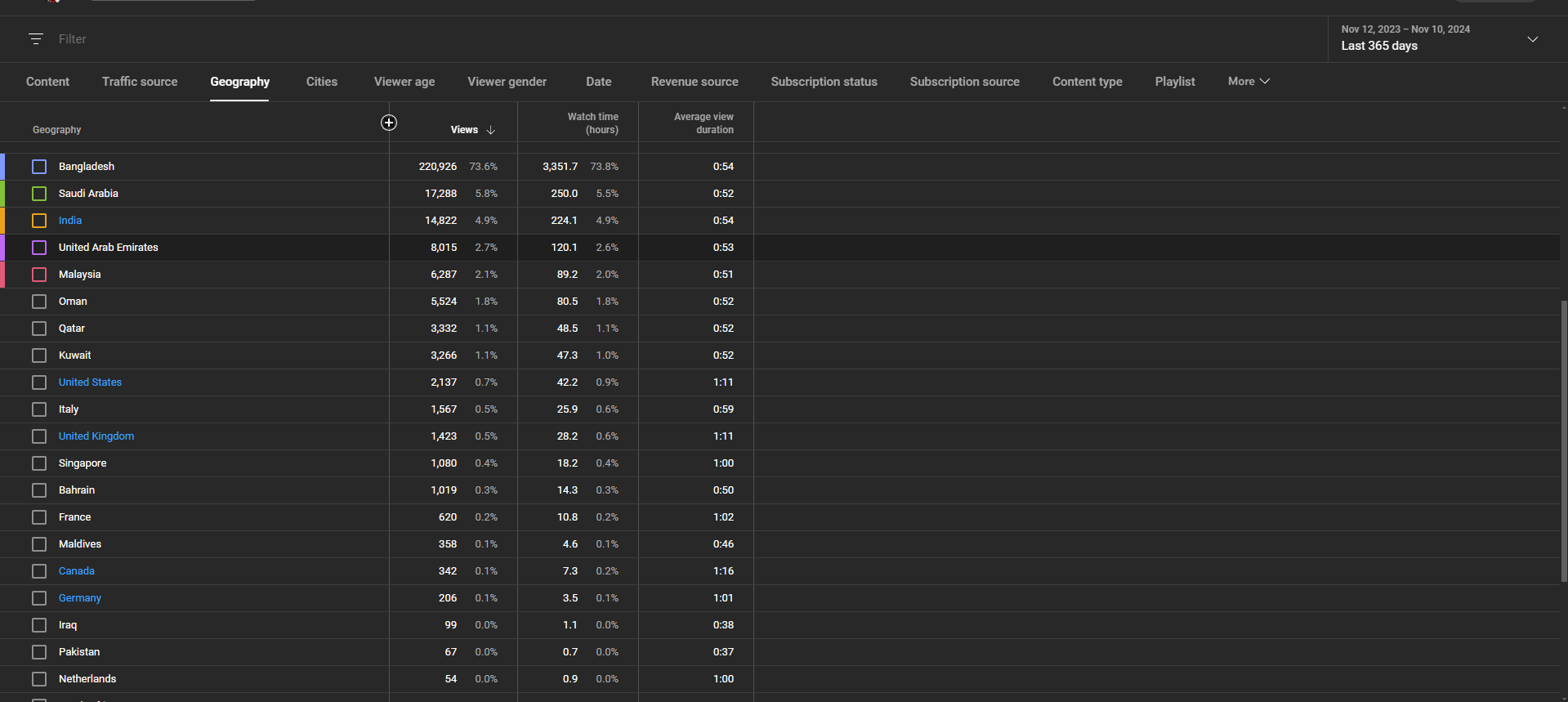Viewport: 1568px width, 702px height.
Task: Open the India geography link
Action: [70, 221]
